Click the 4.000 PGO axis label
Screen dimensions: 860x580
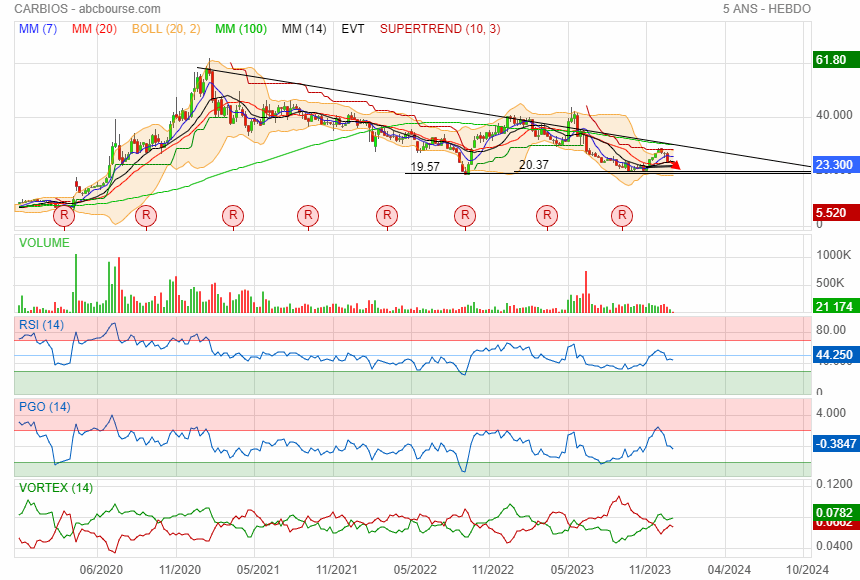tap(831, 413)
